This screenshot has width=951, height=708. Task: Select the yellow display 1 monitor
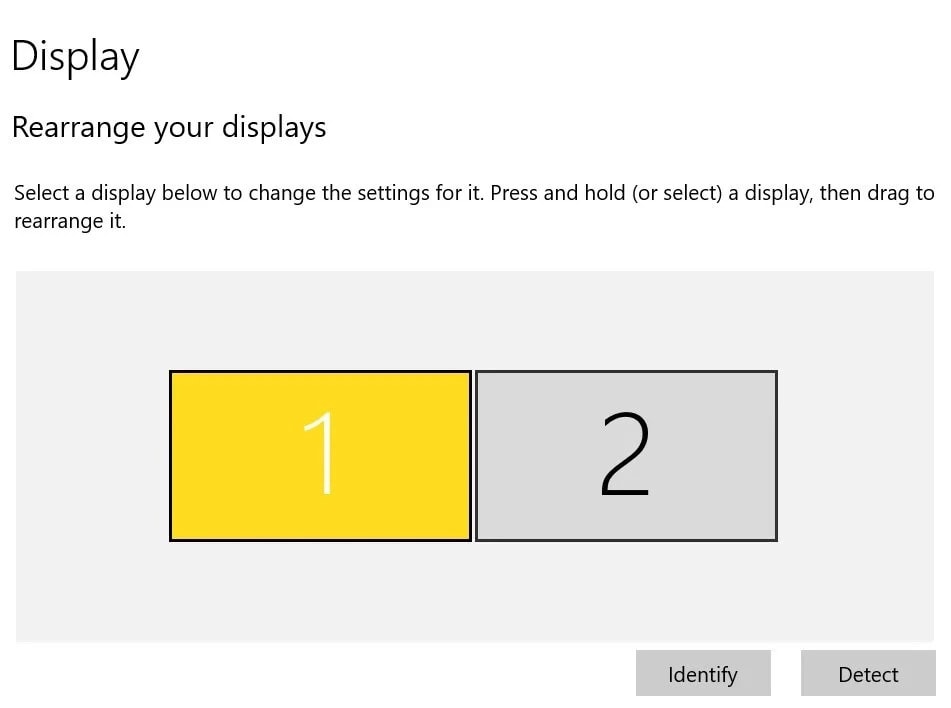point(320,456)
